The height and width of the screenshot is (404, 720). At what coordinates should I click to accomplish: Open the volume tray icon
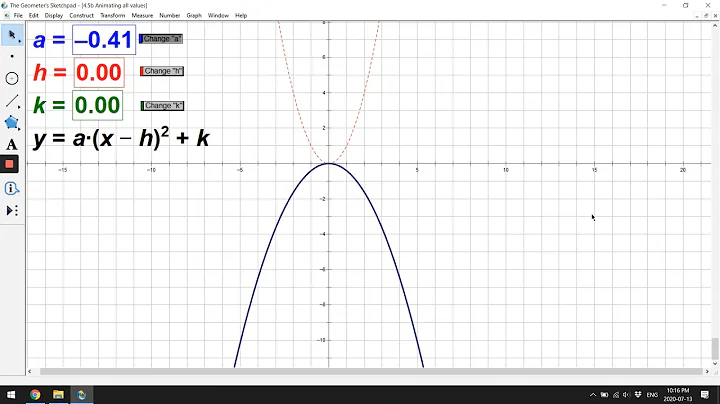click(x=627, y=395)
